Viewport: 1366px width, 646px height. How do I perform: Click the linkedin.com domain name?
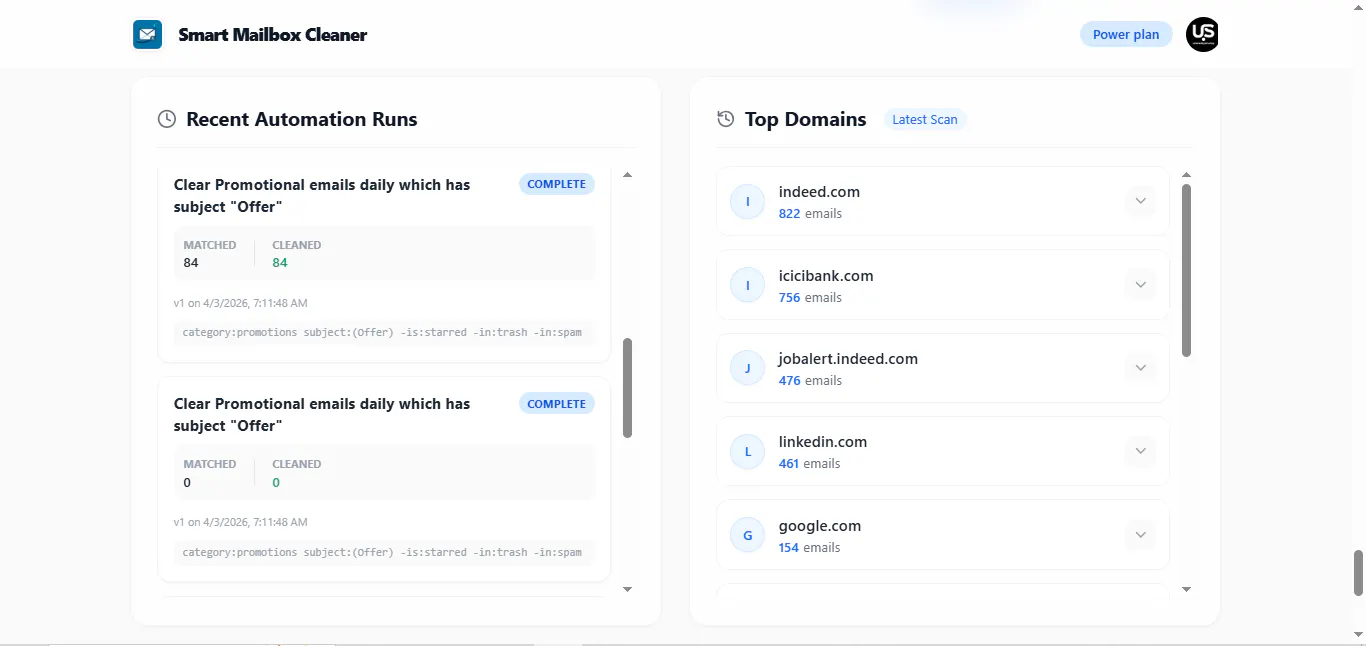[823, 442]
